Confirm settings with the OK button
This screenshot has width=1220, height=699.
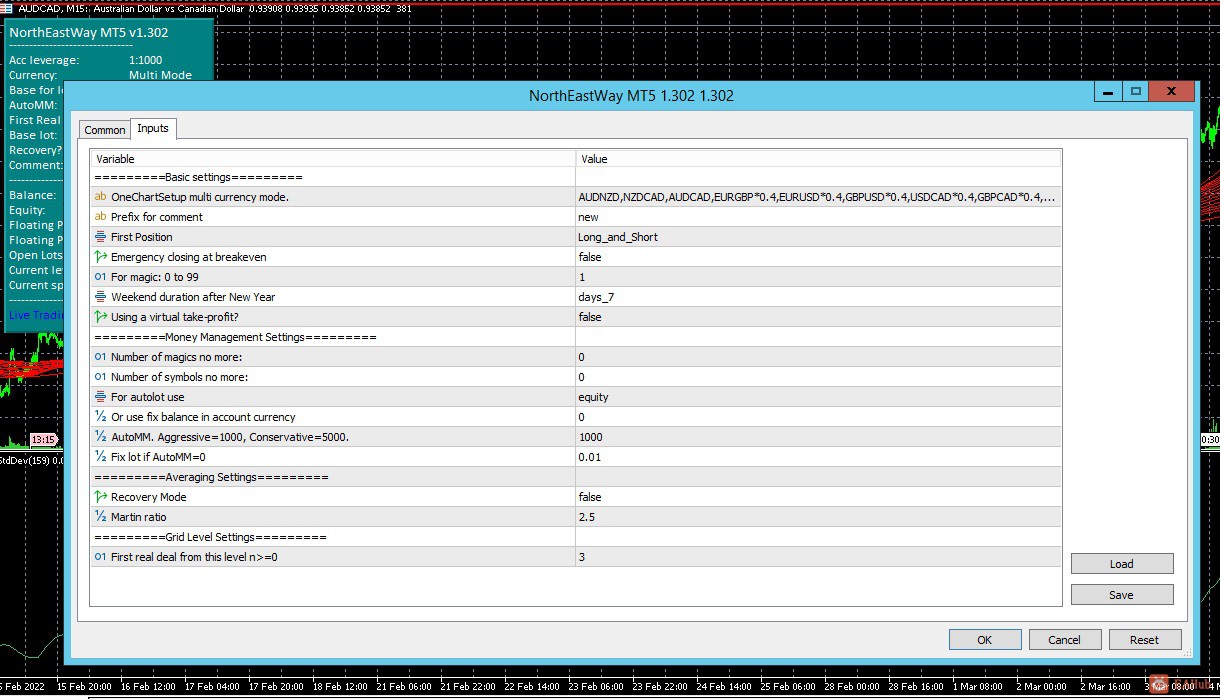click(985, 640)
